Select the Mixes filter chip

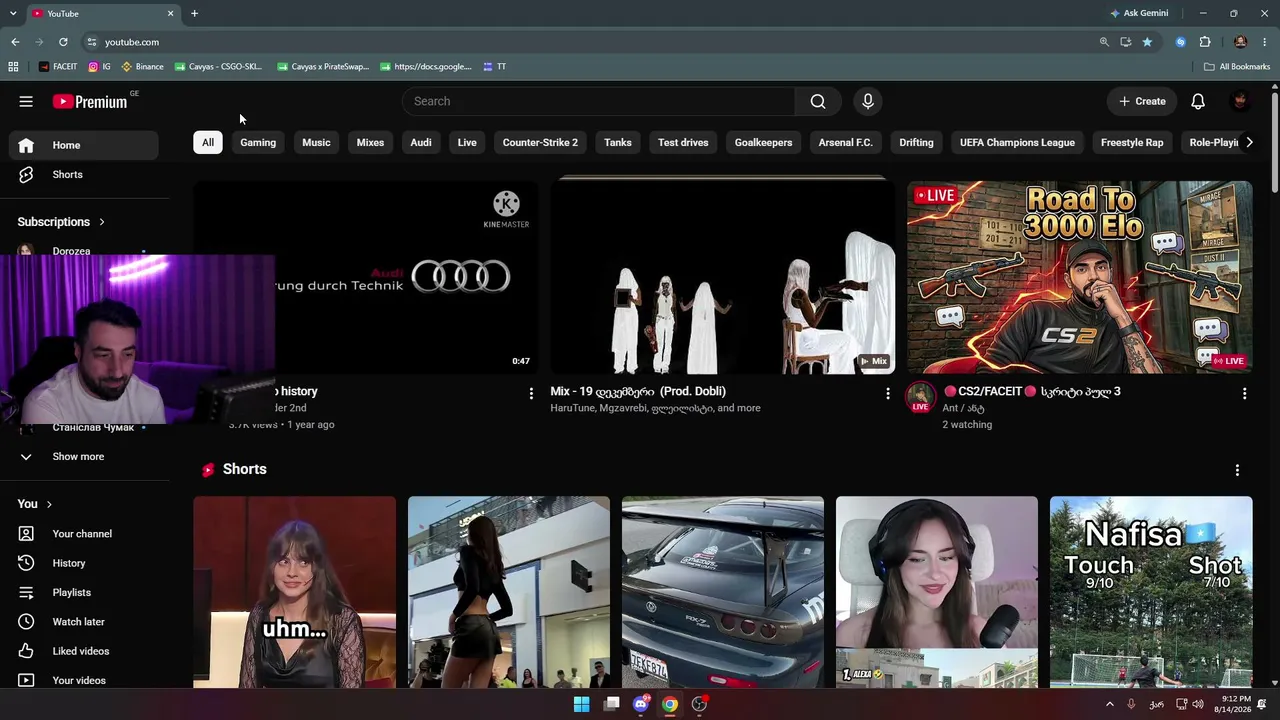point(370,142)
